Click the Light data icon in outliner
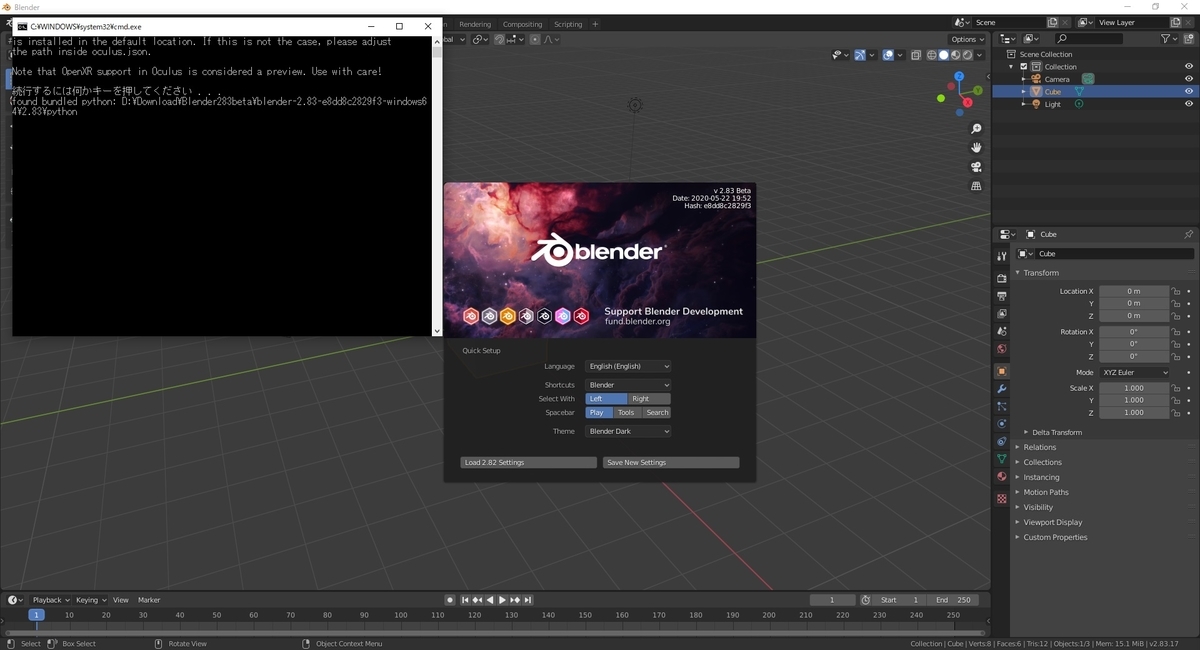This screenshot has width=1200, height=650. pyautogui.click(x=1079, y=104)
